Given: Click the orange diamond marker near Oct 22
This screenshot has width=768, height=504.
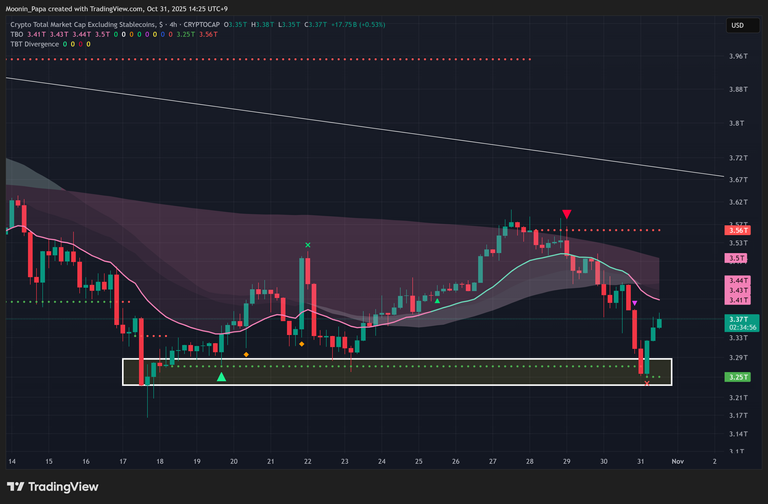Looking at the screenshot, I should (x=301, y=344).
